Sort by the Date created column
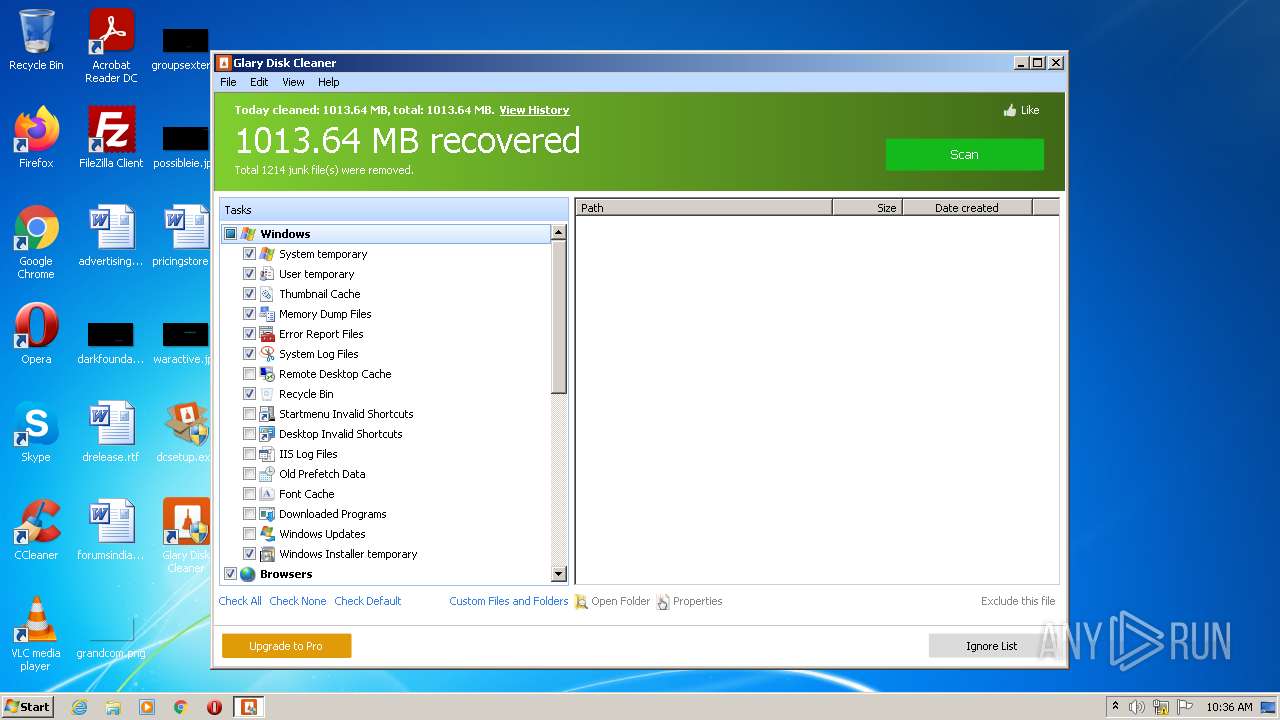The width and height of the screenshot is (1280, 720). coord(967,208)
